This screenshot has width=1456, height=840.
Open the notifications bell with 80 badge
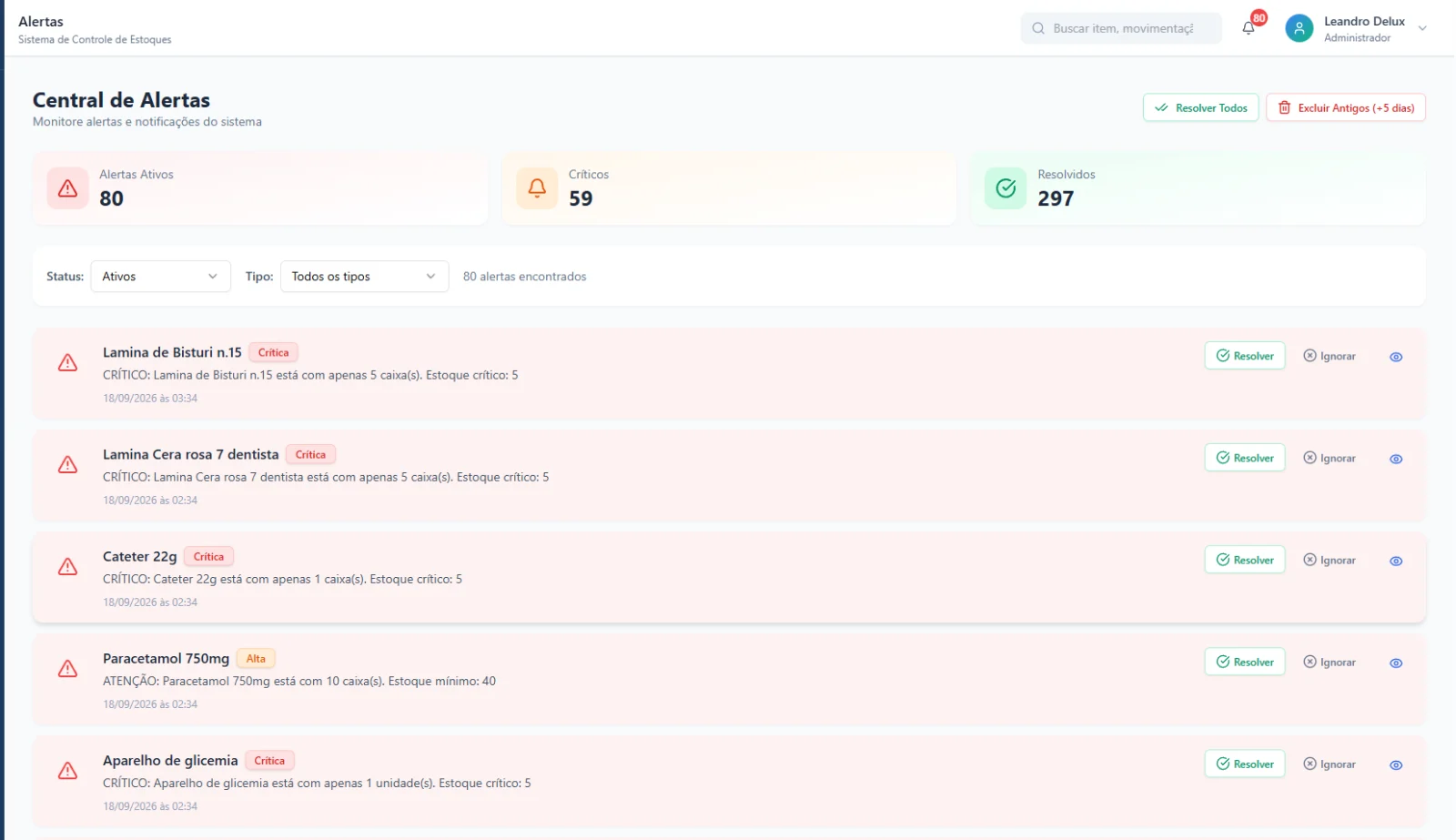click(1249, 28)
